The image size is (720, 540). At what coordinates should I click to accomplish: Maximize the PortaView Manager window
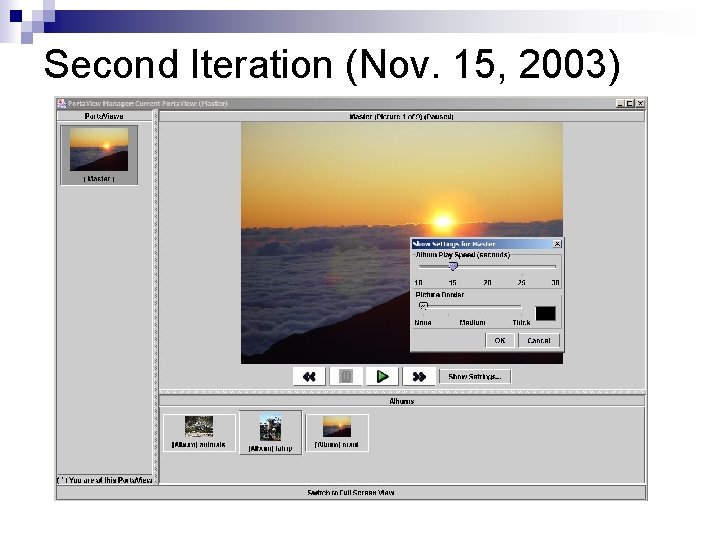tap(630, 104)
